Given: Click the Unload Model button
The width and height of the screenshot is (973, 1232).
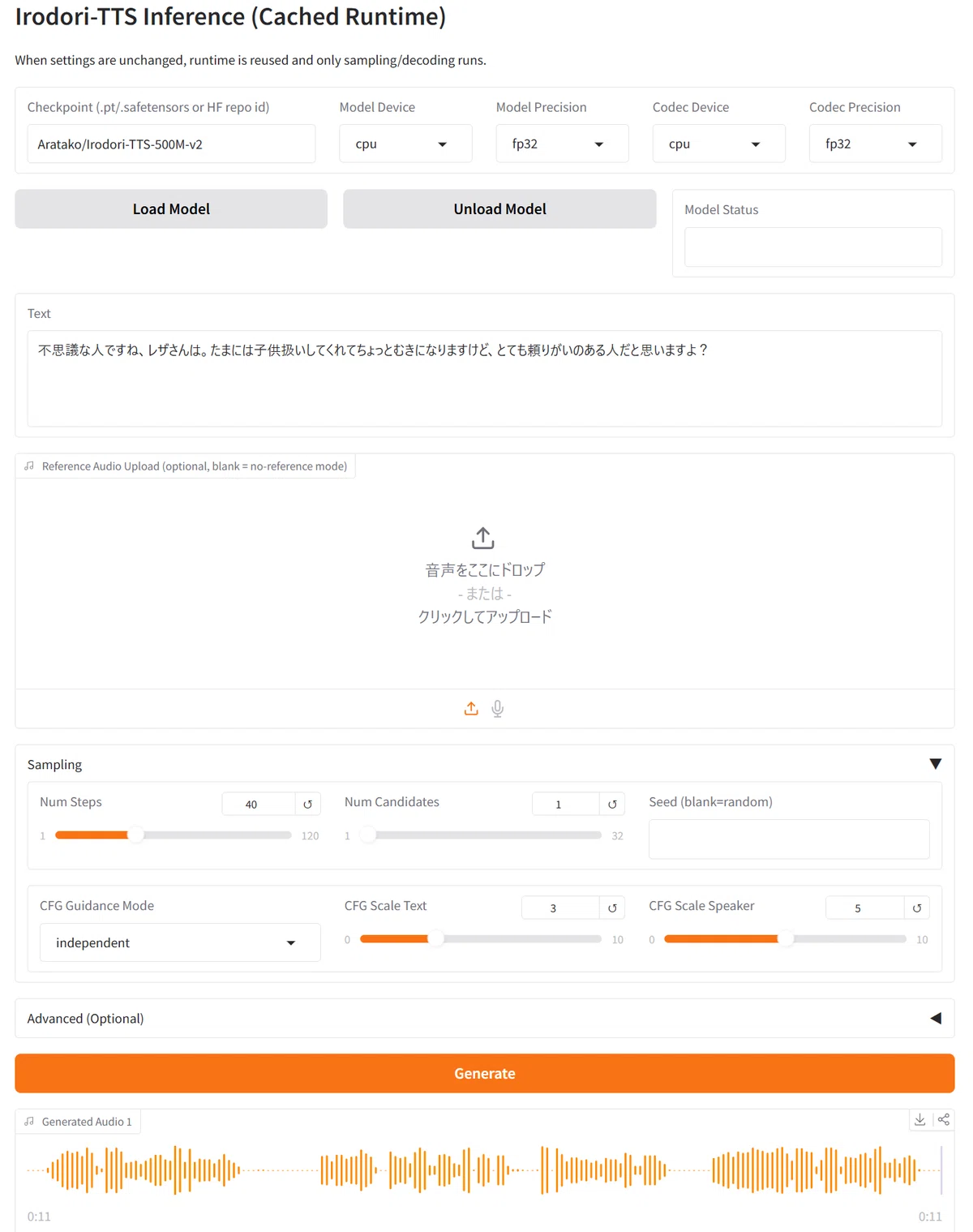Looking at the screenshot, I should click(499, 208).
